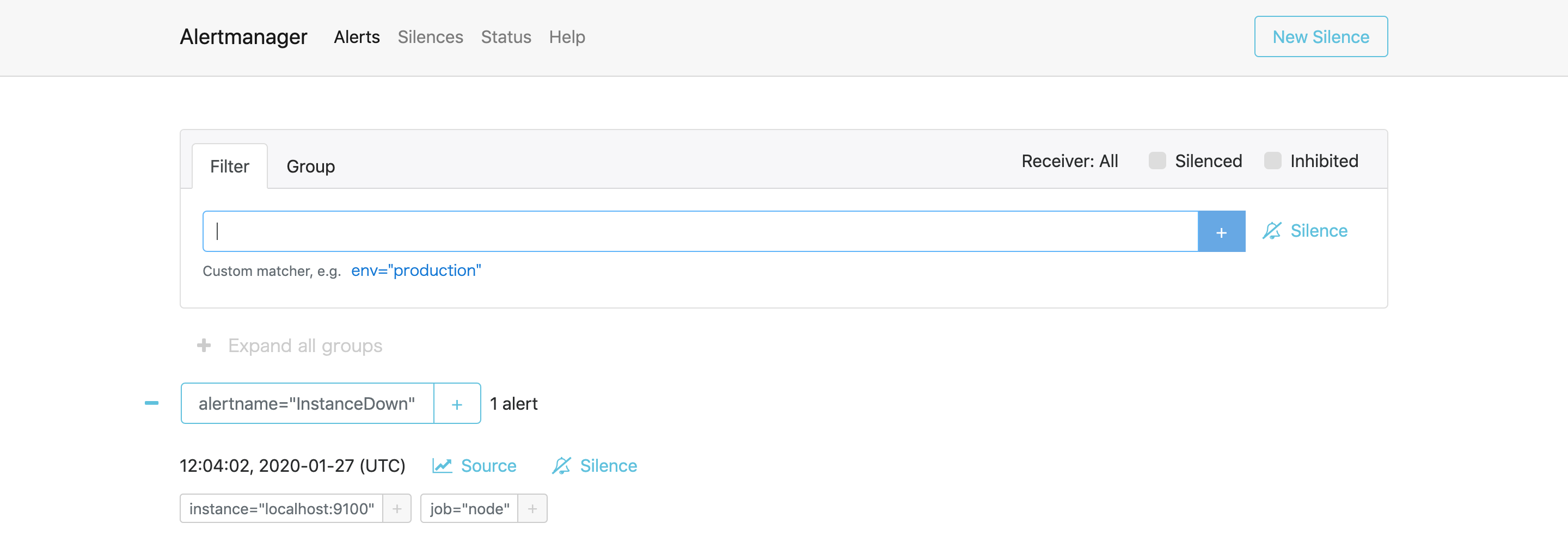Click the '1 alert' count text

[514, 404]
